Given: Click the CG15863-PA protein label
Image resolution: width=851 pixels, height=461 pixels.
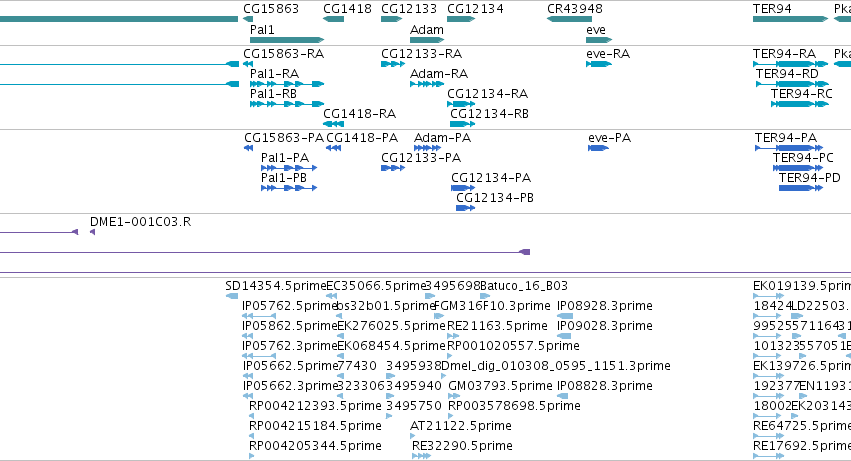Looking at the screenshot, I should pos(284,138).
